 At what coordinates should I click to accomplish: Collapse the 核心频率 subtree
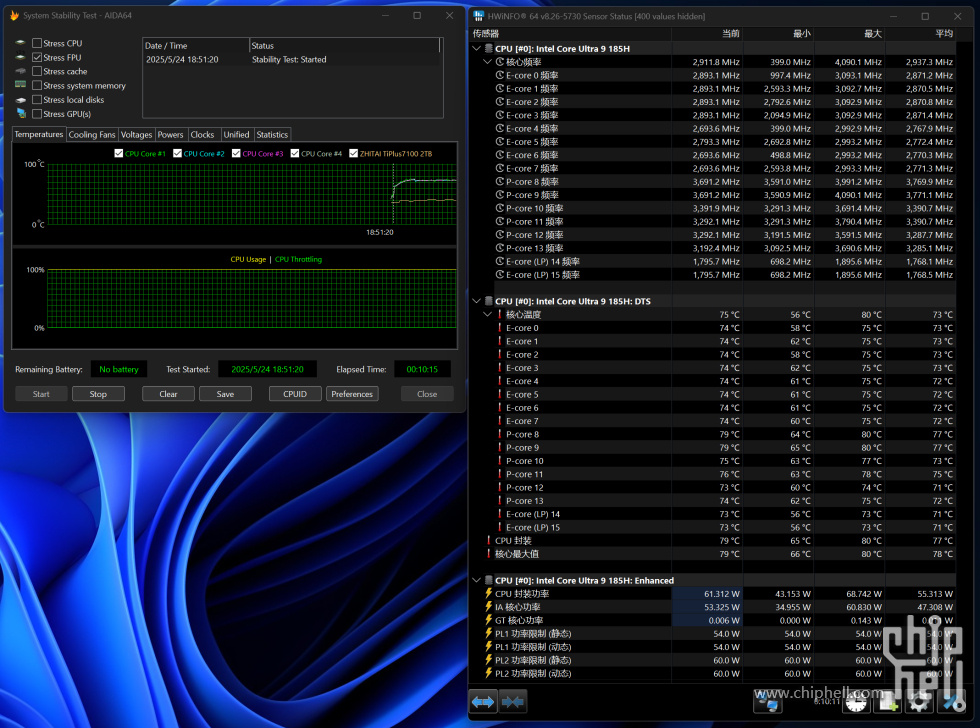[488, 61]
